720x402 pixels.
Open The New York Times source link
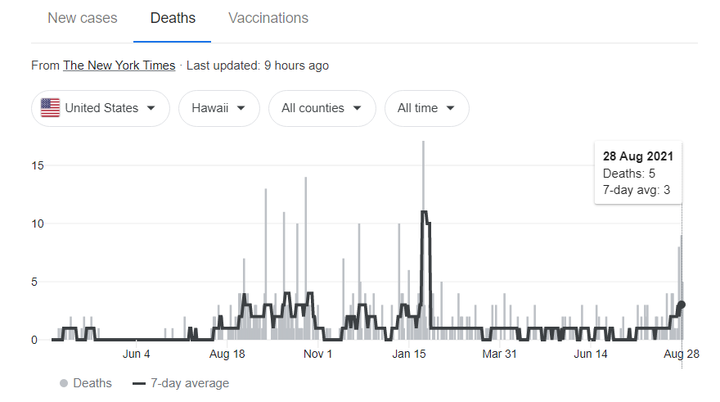tap(119, 65)
